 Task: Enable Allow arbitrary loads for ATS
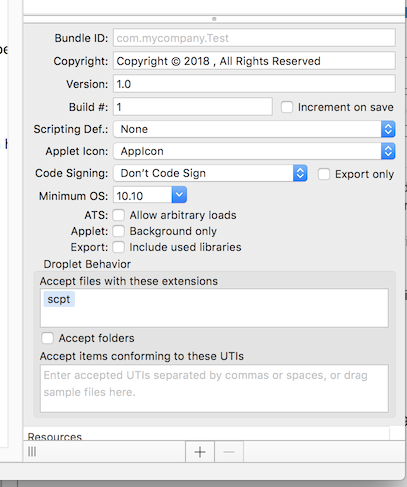pos(118,215)
